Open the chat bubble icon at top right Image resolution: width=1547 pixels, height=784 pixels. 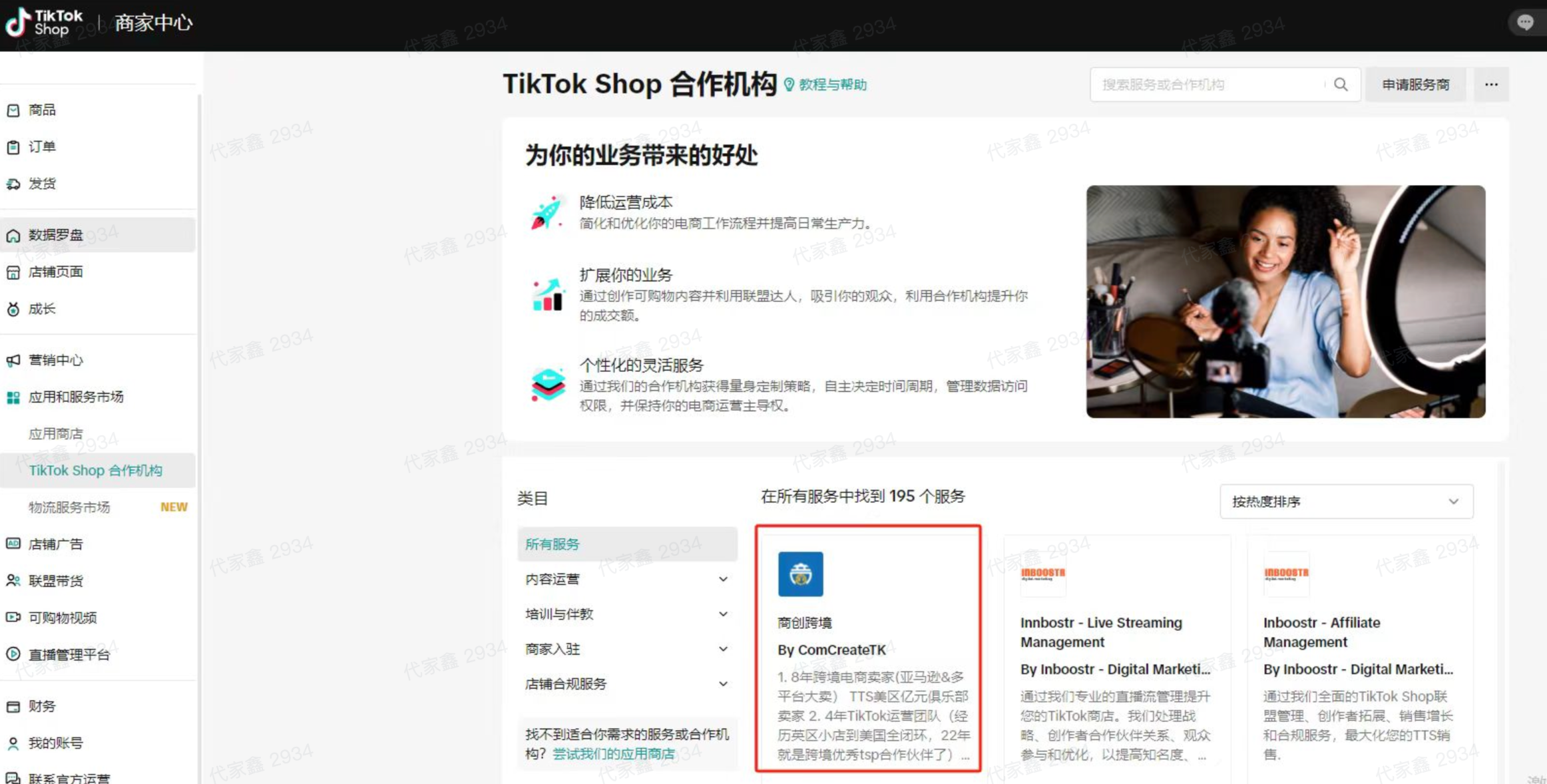click(x=1524, y=23)
